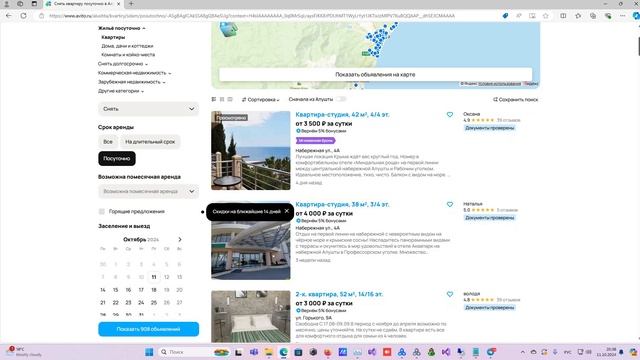Open listing 'Квартира-студия, 38 м², 3/4 эт.'

342,204
